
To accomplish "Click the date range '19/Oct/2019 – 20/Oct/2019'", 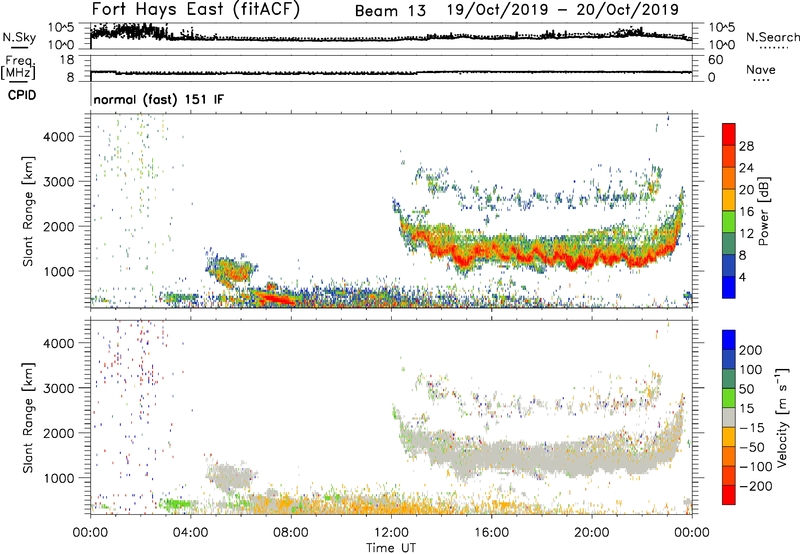I will (x=563, y=10).
